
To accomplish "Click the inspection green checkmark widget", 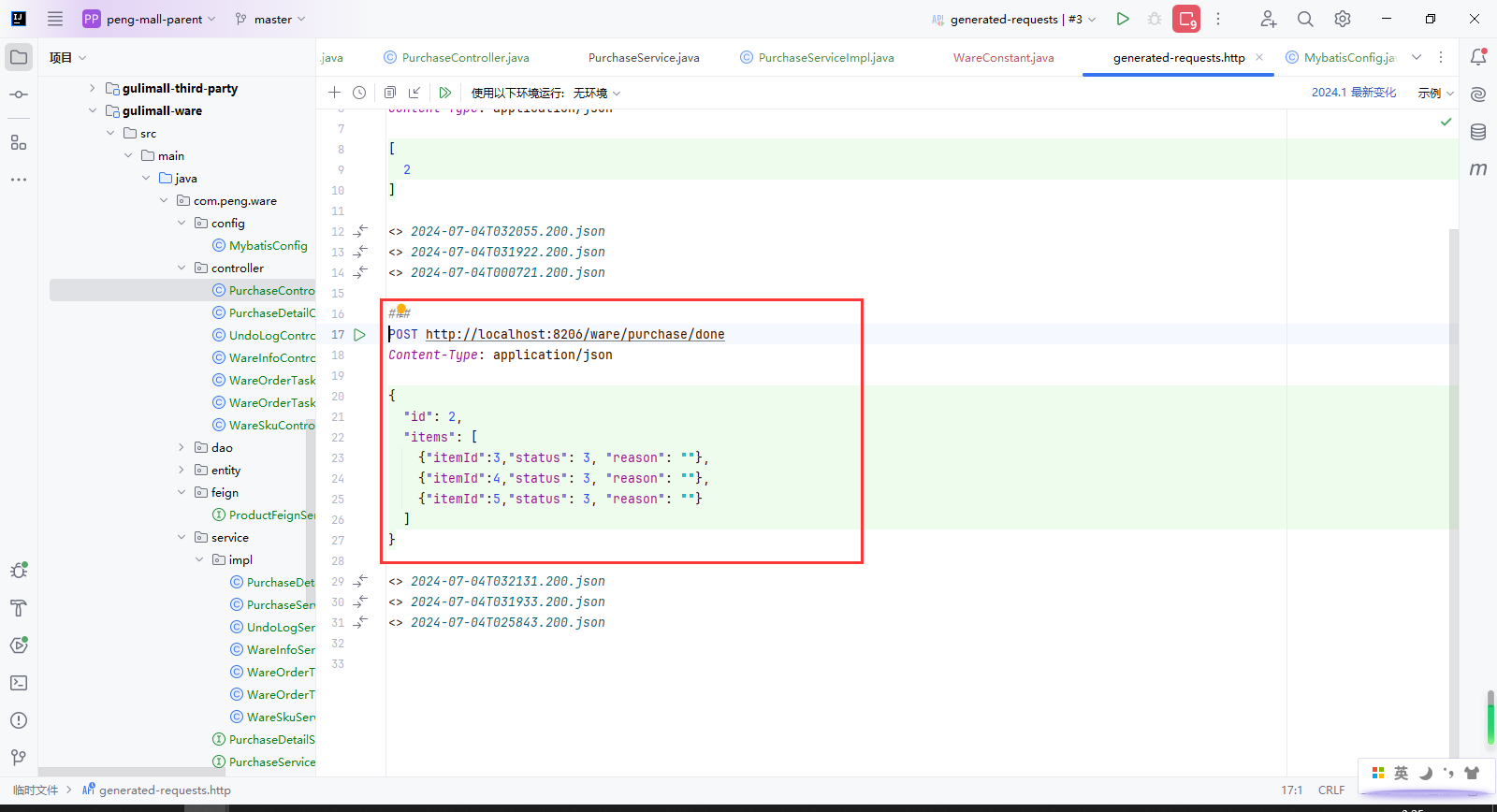I will coord(1446,122).
